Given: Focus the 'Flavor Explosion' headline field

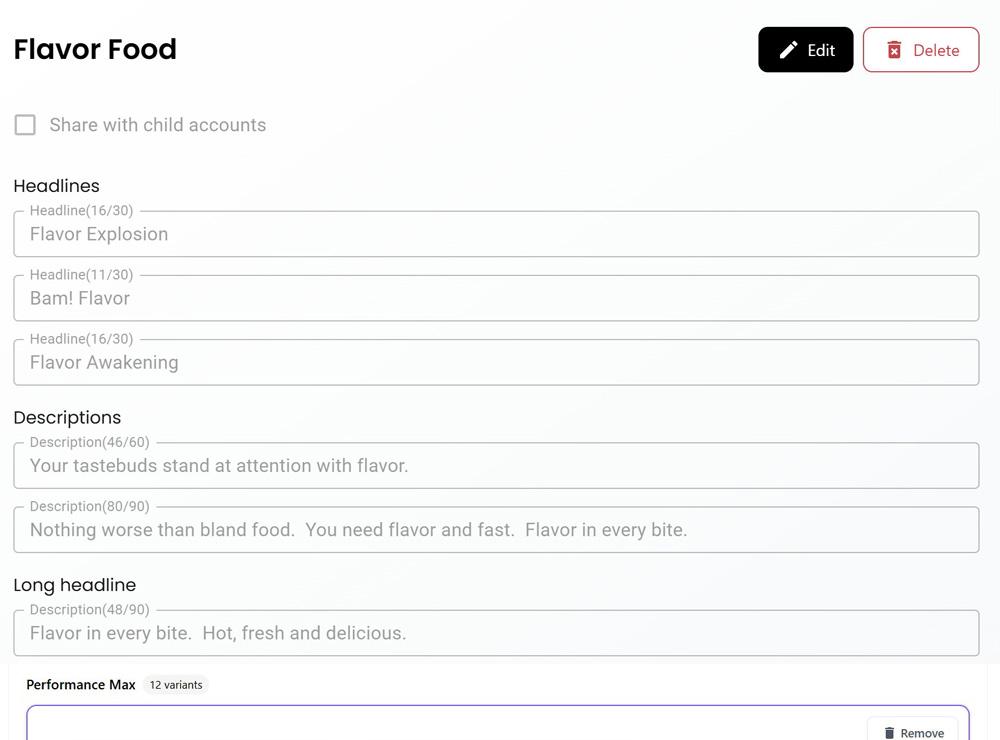Looking at the screenshot, I should point(496,235).
